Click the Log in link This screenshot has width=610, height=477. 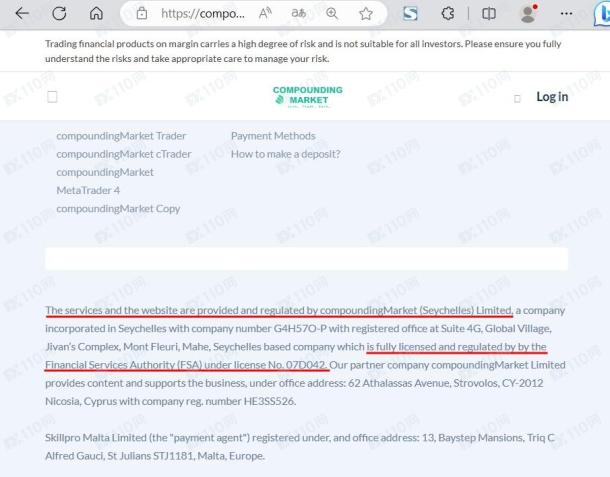[552, 96]
